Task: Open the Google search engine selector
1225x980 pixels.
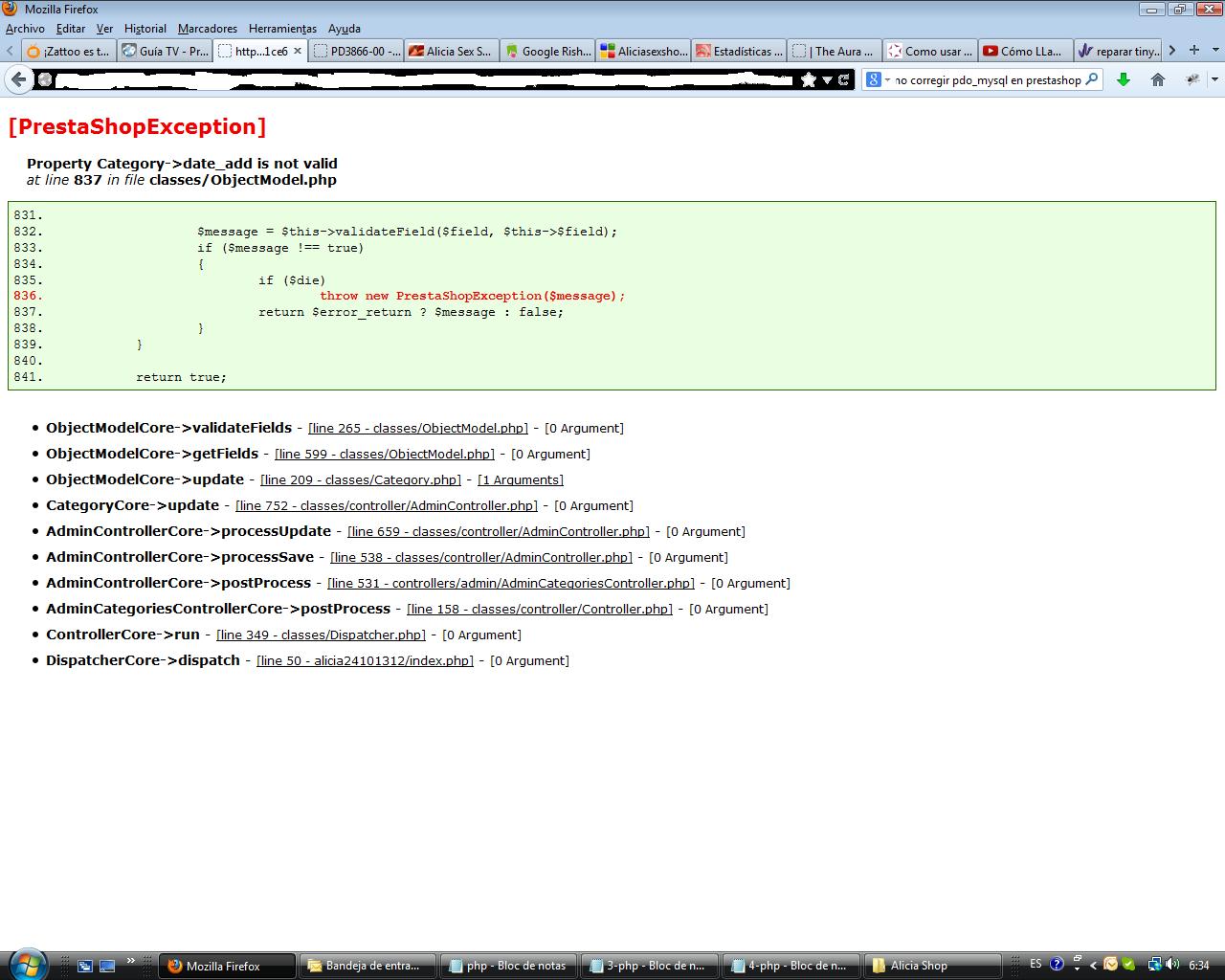Action: coord(878,79)
